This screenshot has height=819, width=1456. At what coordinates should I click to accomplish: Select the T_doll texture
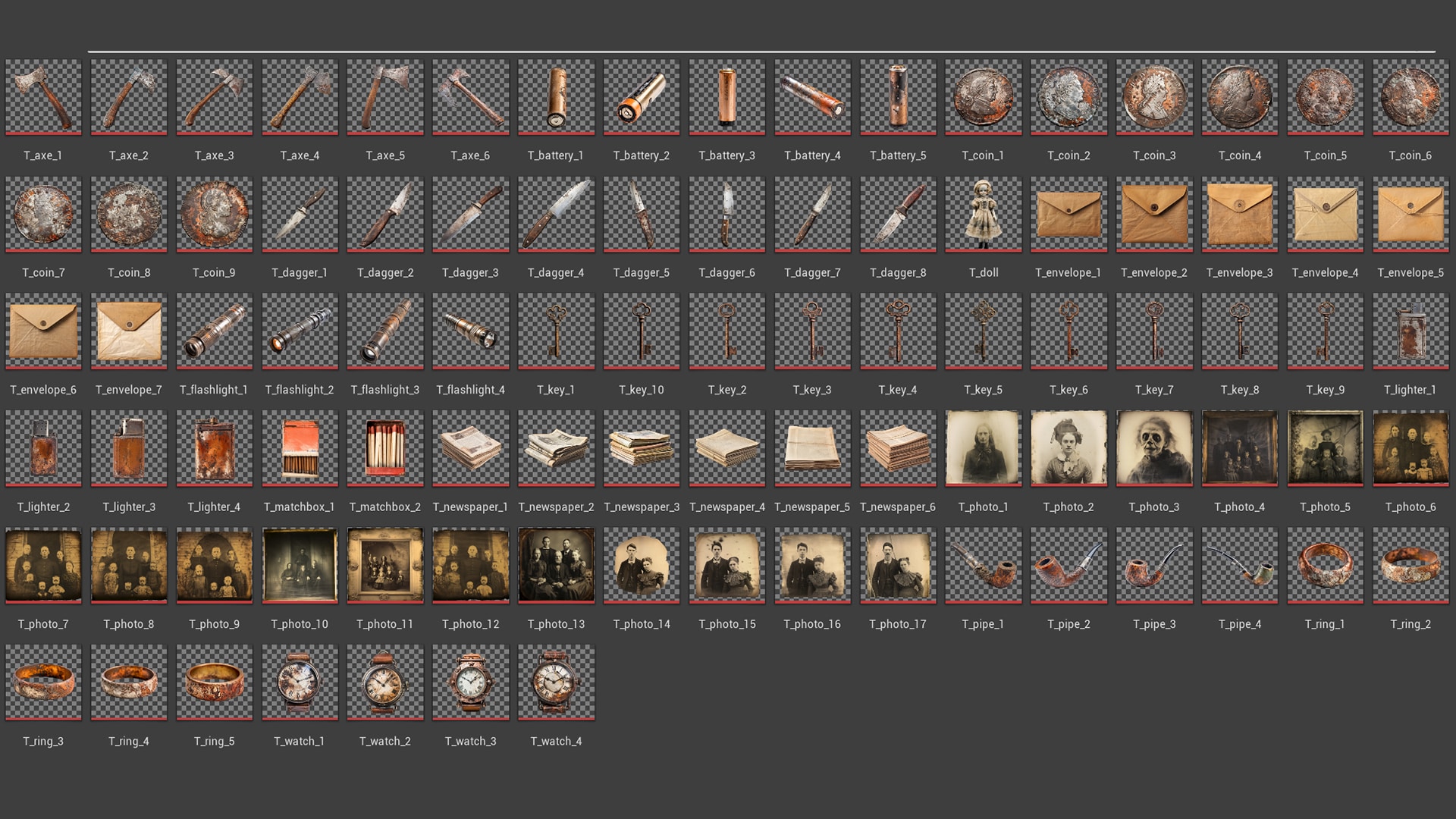[x=983, y=214]
